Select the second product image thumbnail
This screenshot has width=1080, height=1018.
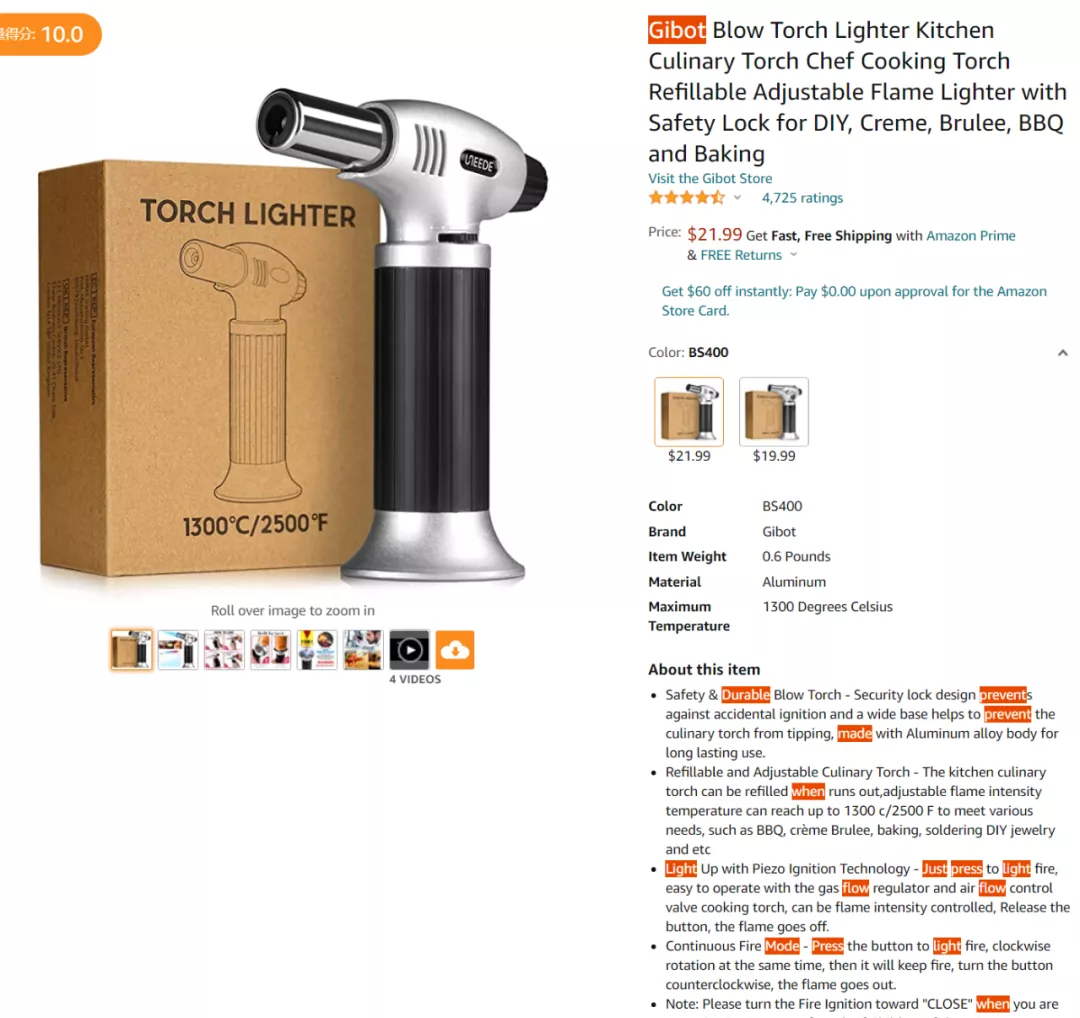[x=178, y=650]
